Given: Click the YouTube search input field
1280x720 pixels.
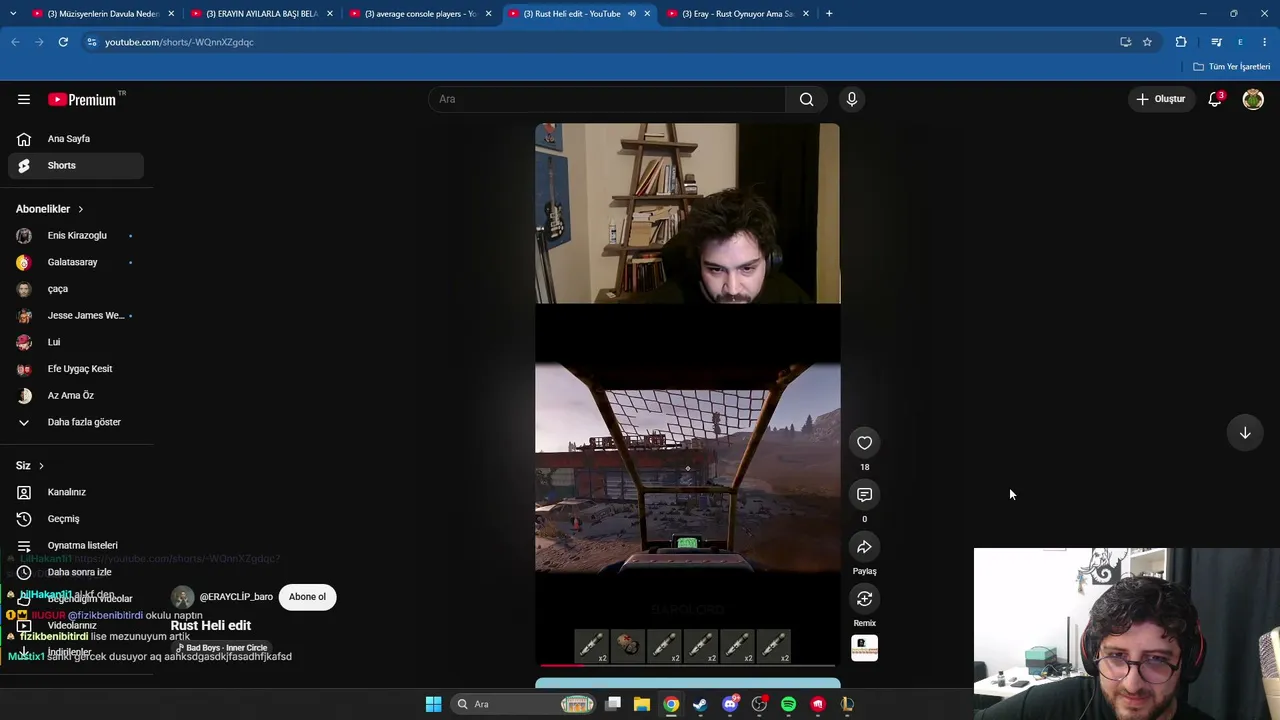Looking at the screenshot, I should (x=607, y=99).
